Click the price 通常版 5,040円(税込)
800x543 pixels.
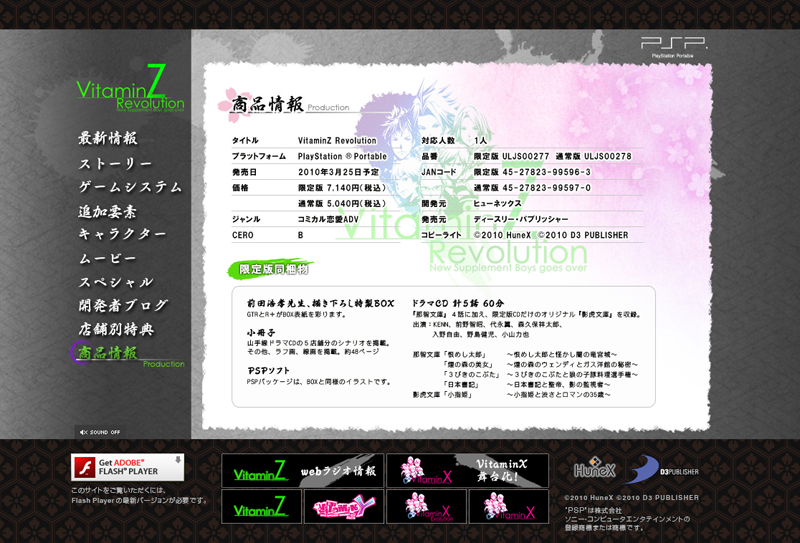tap(342, 204)
